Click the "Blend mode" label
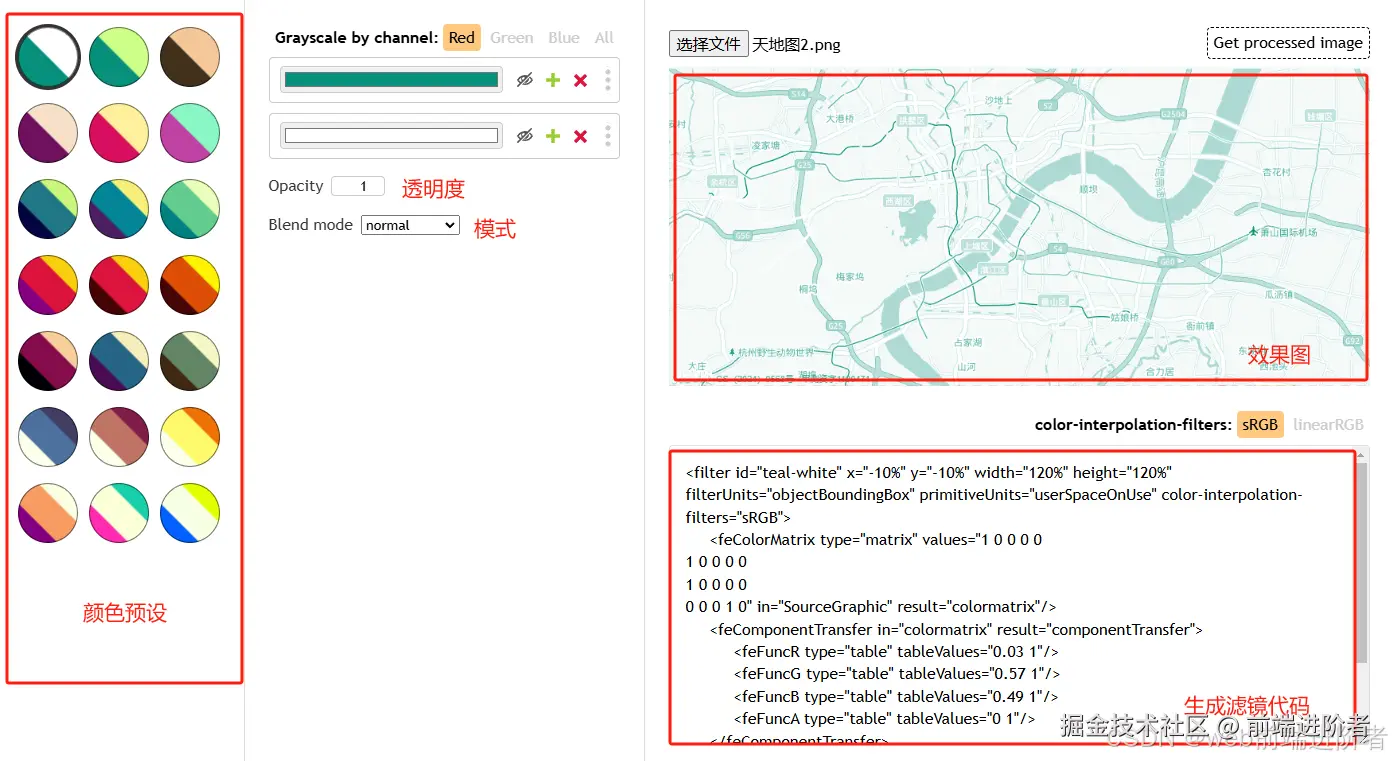1392x761 pixels. click(310, 225)
